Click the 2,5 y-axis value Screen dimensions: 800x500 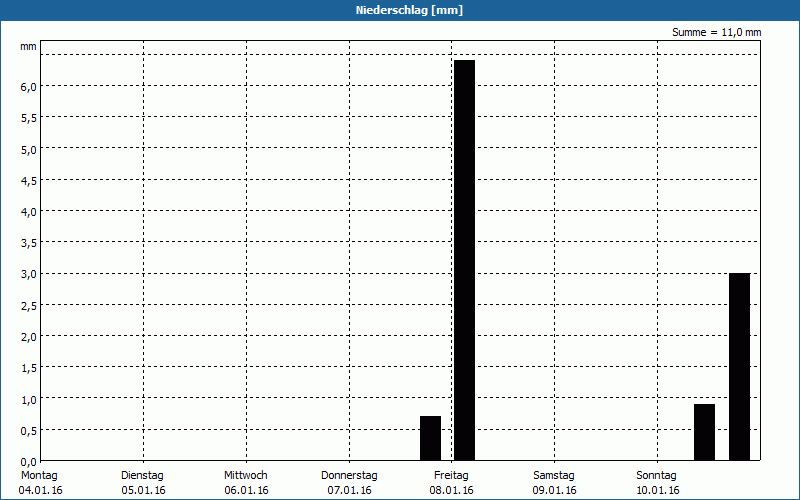(29, 306)
